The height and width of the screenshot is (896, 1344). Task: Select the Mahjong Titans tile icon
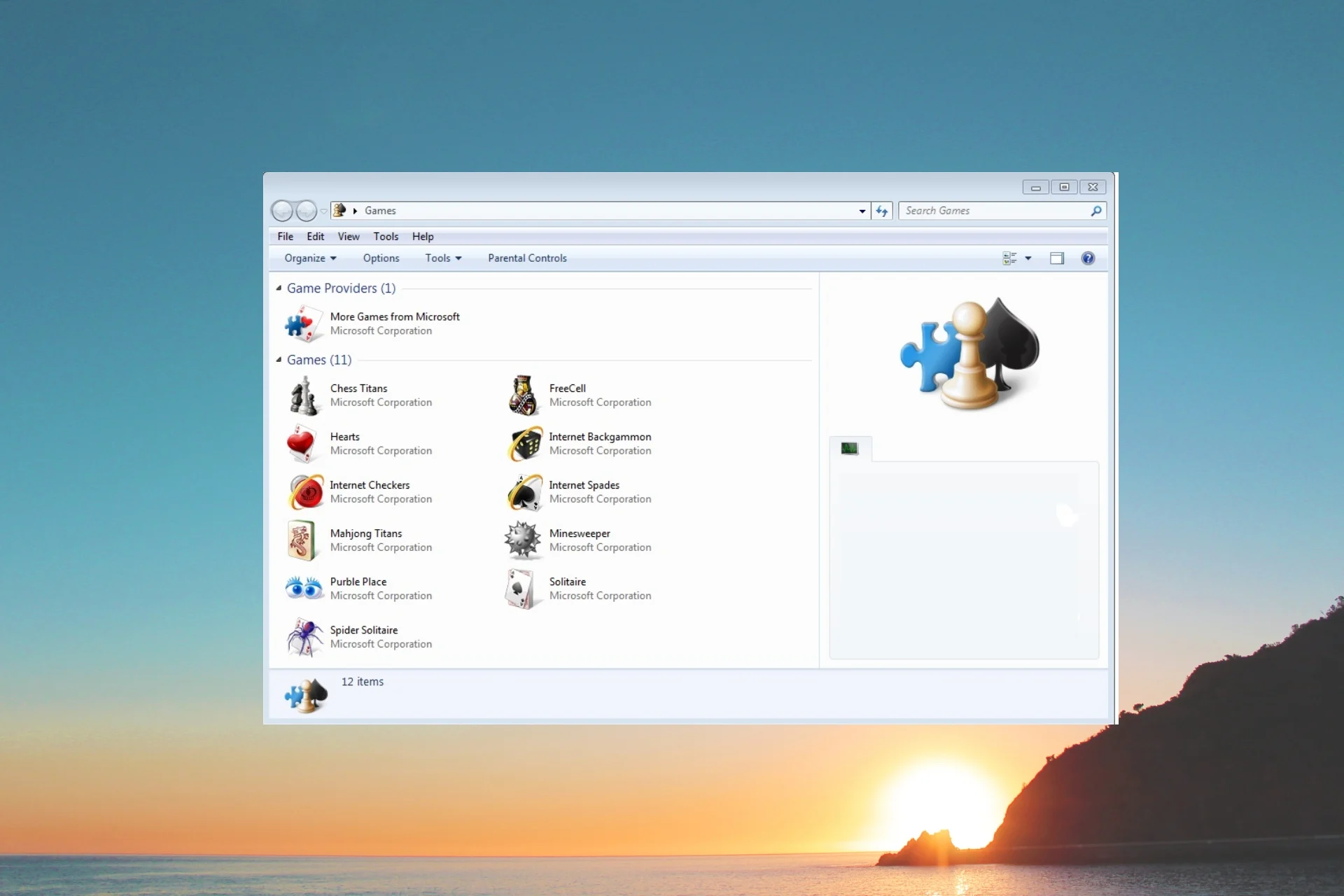(304, 540)
